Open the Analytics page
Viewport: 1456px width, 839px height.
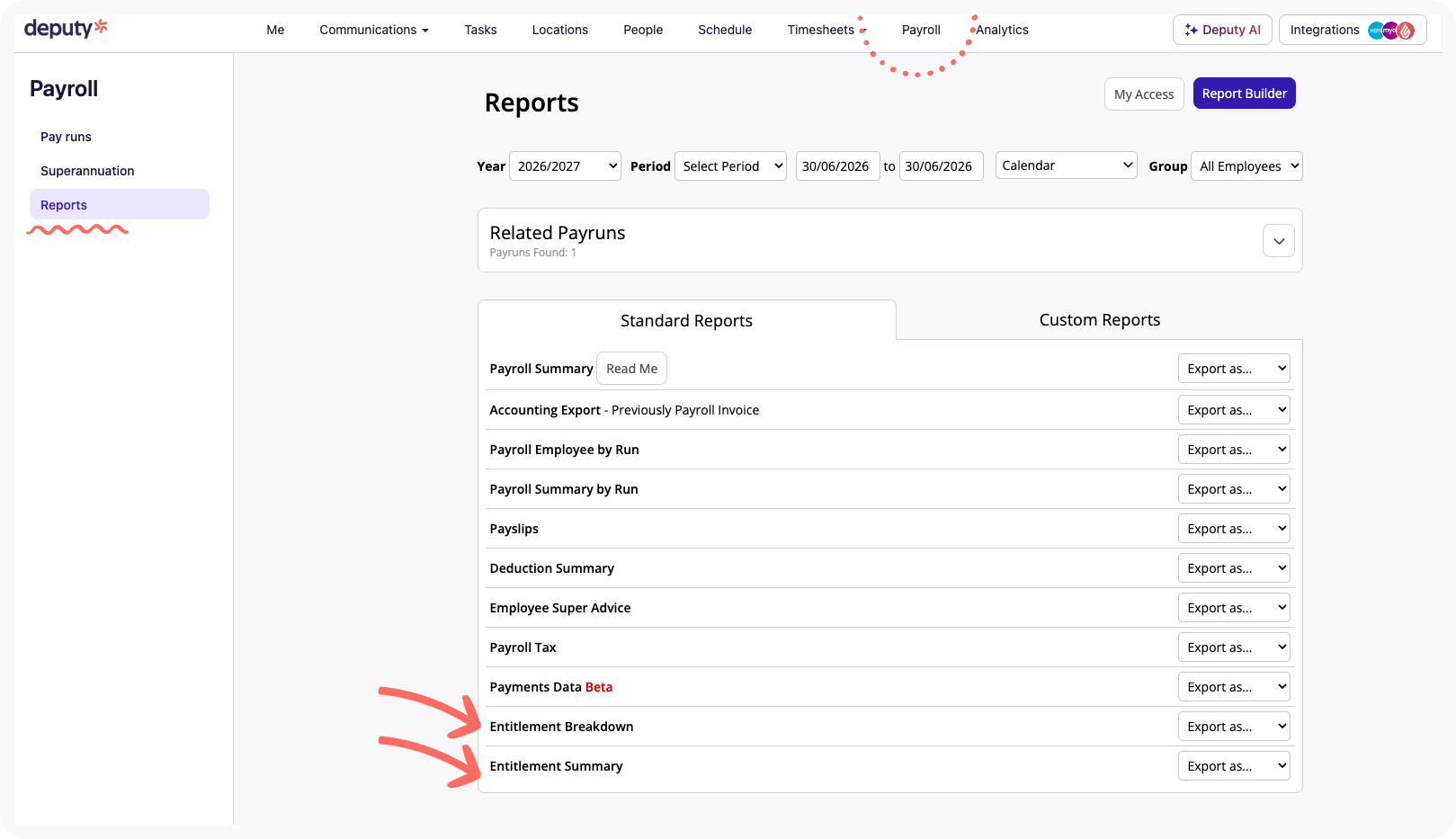1002,30
